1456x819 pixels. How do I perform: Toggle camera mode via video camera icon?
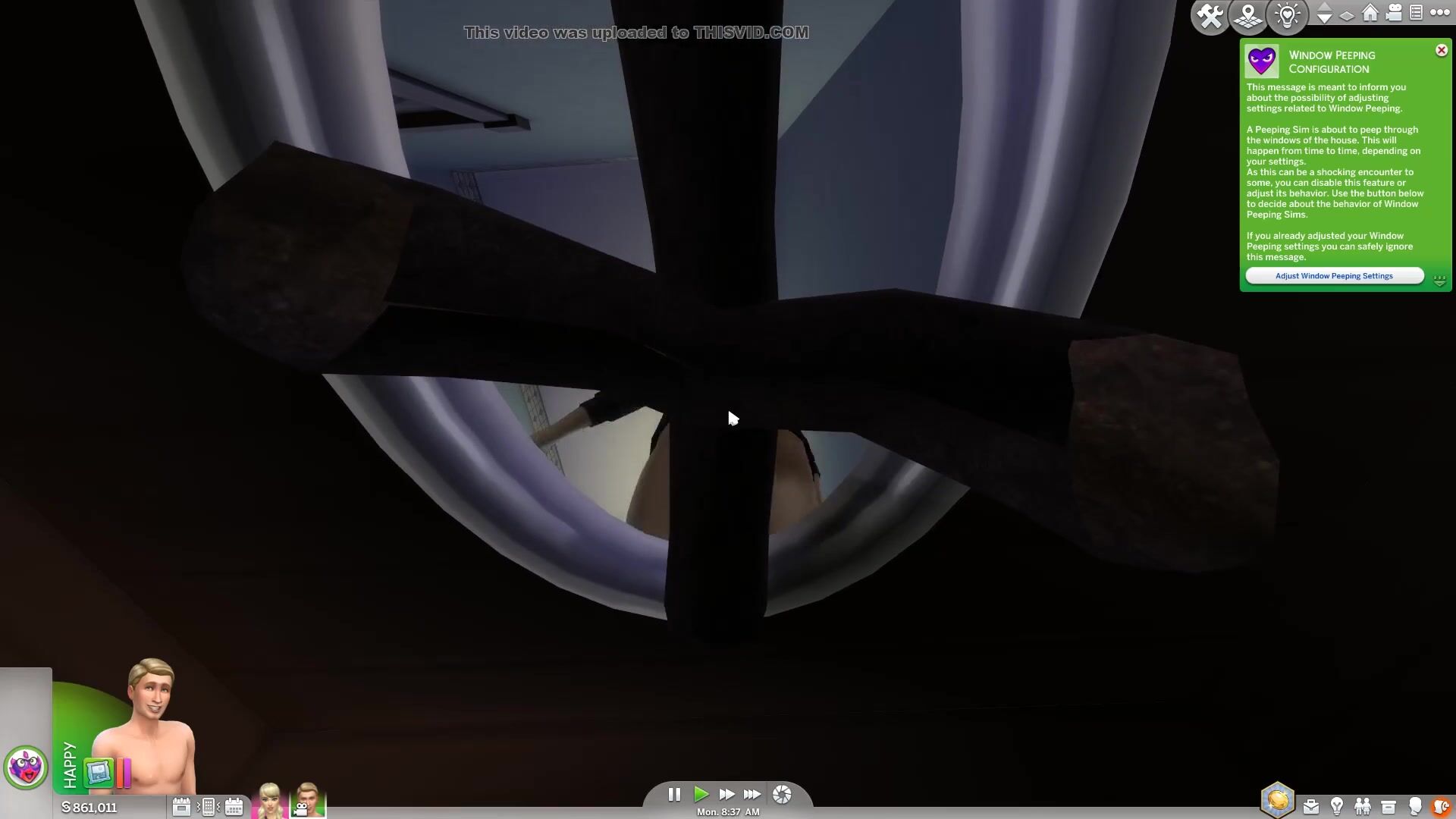[x=1394, y=13]
